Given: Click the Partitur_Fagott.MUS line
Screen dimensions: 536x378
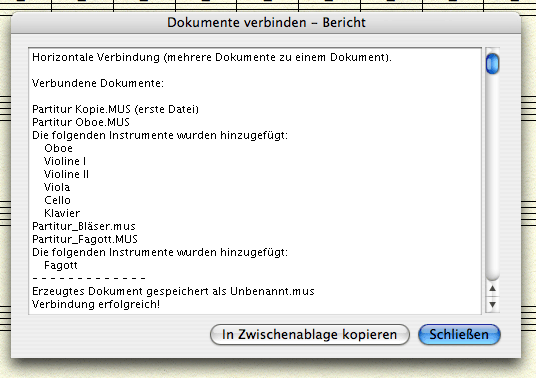Looking at the screenshot, I should (85, 239).
